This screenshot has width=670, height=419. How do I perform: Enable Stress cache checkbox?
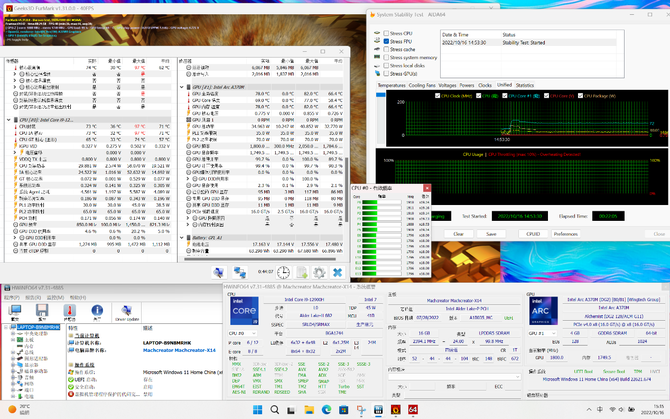(386, 50)
